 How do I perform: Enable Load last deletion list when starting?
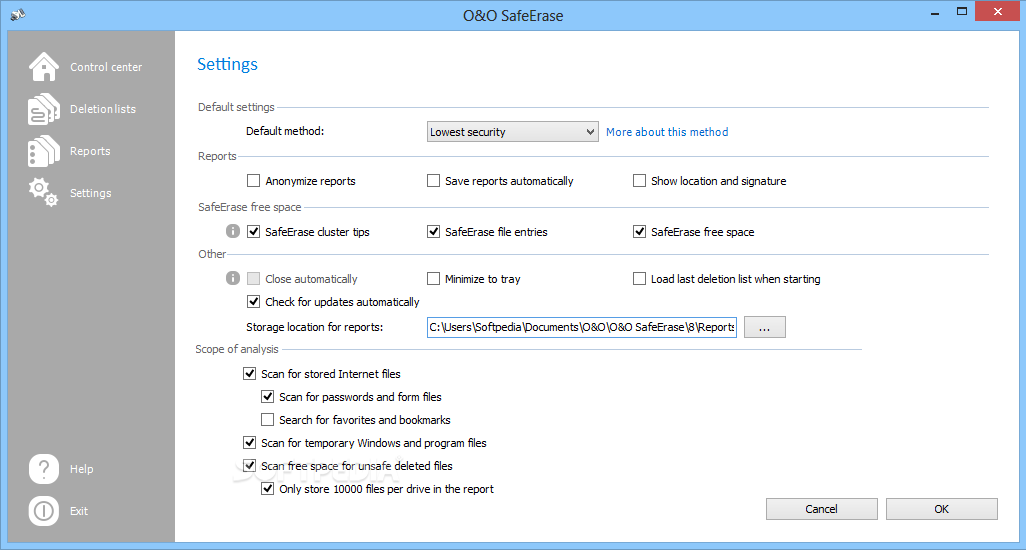(639, 279)
